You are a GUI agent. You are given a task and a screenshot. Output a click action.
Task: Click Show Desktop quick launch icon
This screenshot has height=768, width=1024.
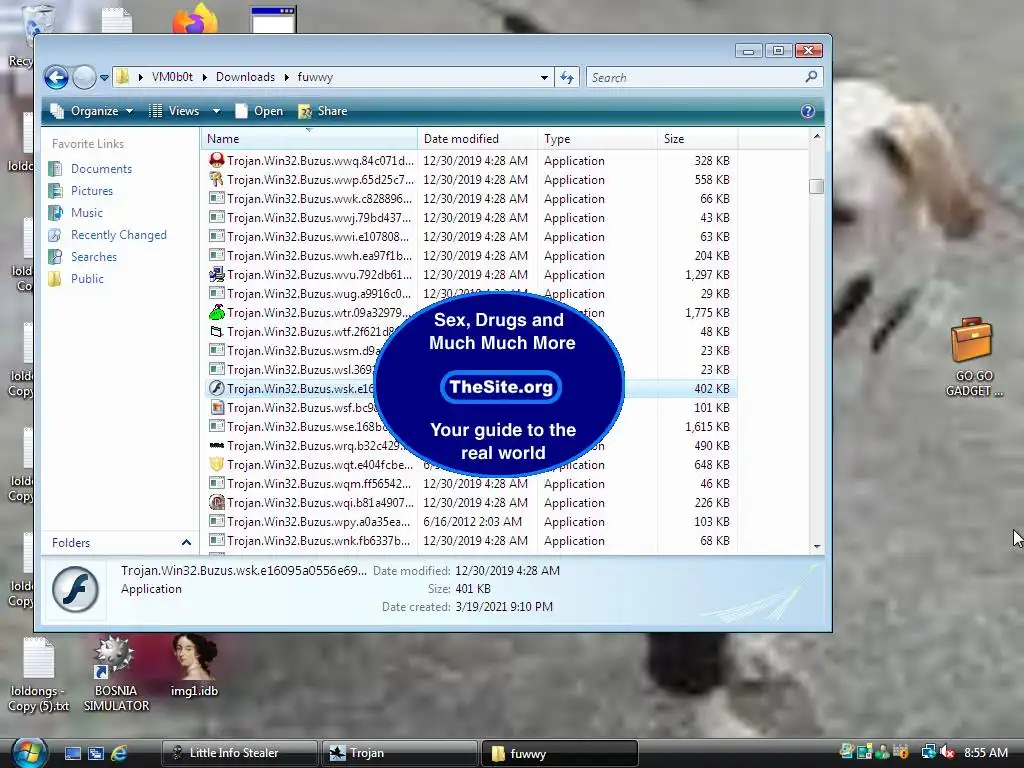pos(72,753)
